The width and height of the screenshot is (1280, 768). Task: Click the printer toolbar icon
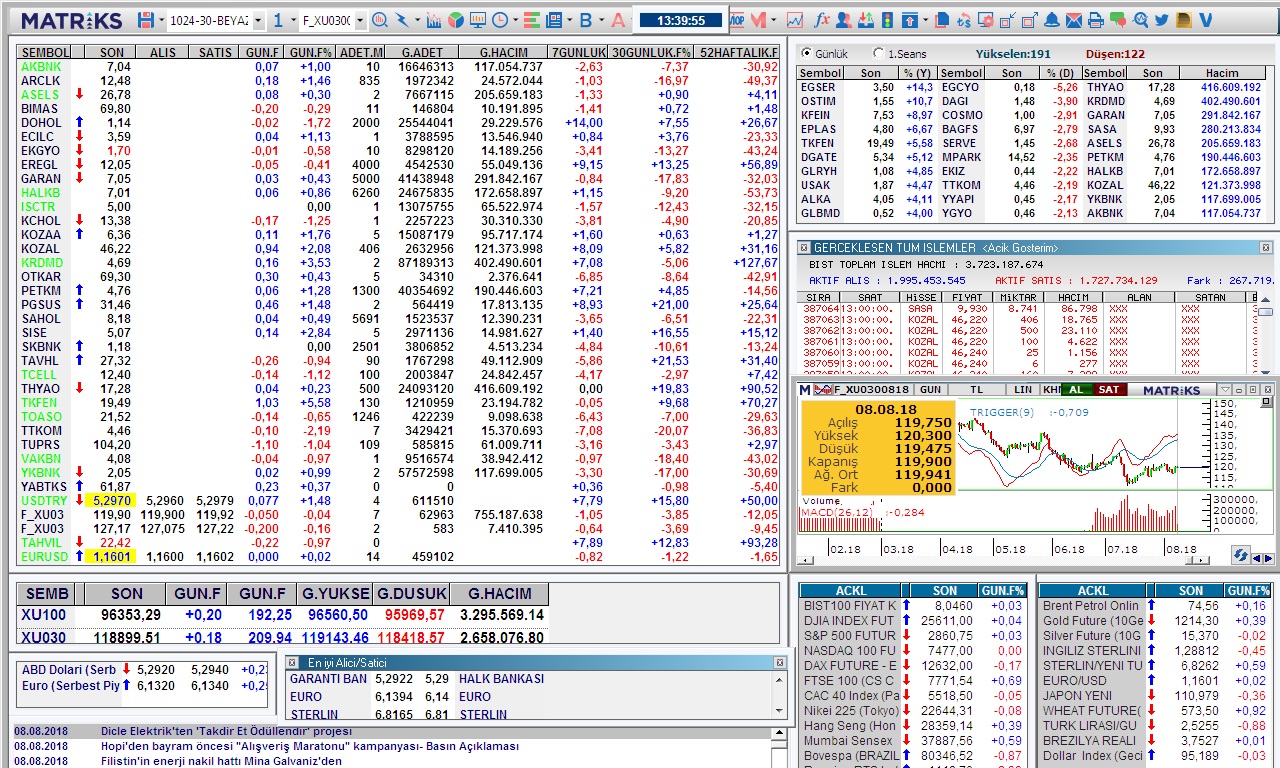coord(1095,20)
